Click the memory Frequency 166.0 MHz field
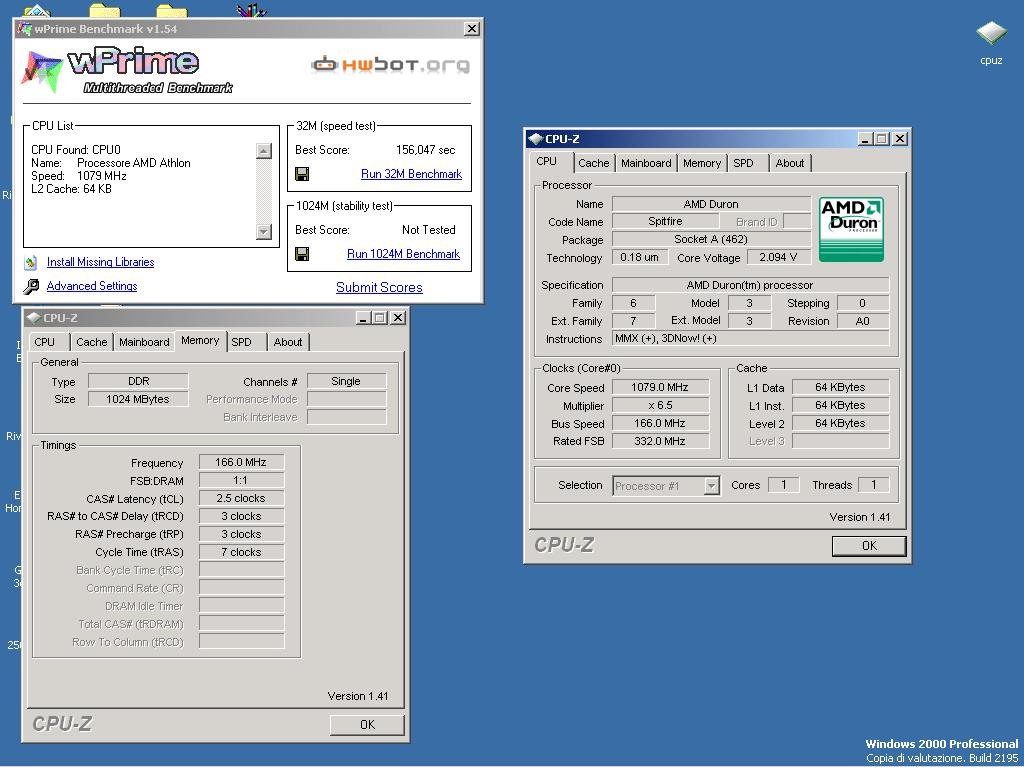 pos(241,462)
